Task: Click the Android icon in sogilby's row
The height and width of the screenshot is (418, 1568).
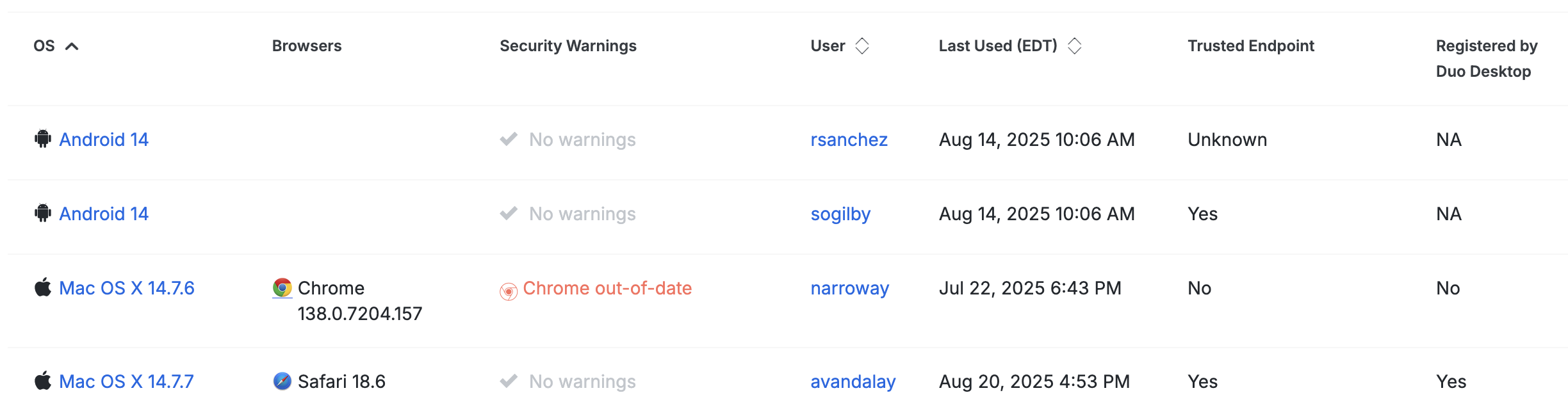Action: [x=43, y=213]
